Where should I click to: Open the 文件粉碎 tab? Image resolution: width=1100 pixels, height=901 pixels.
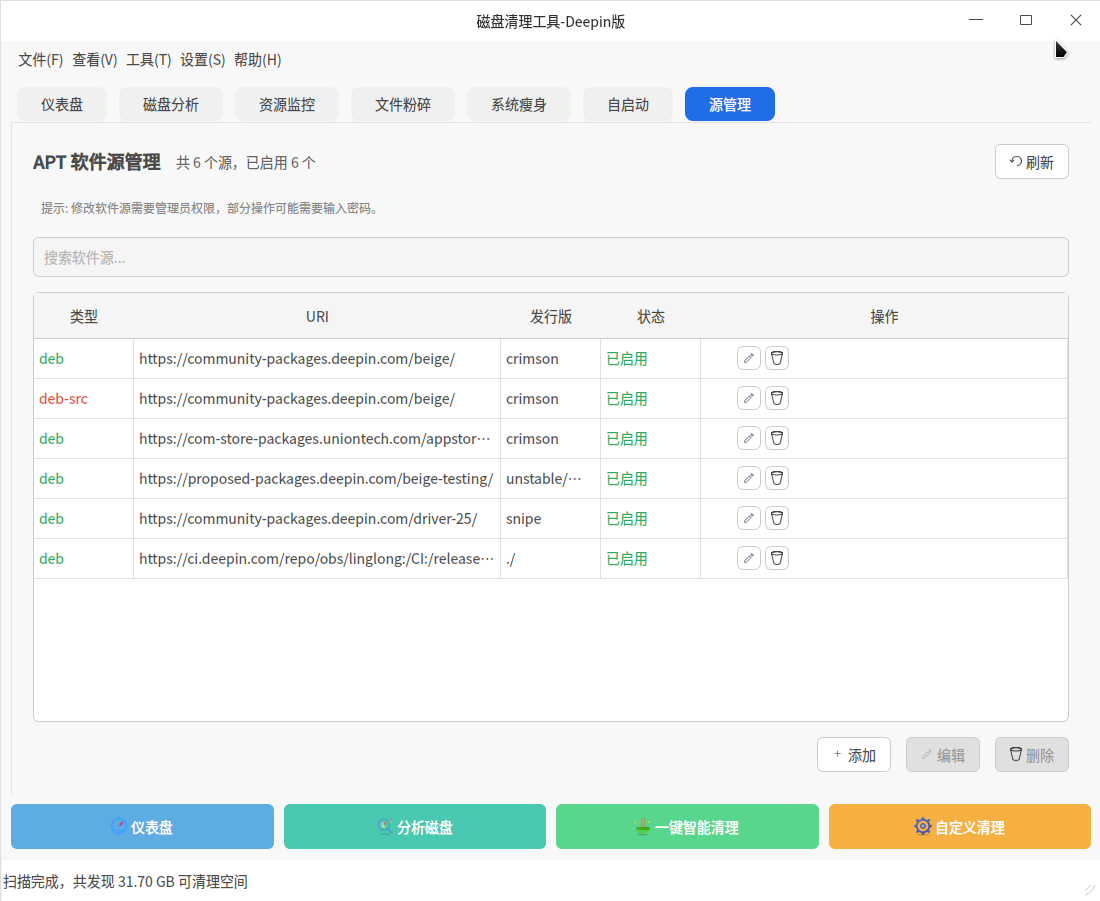pos(403,104)
